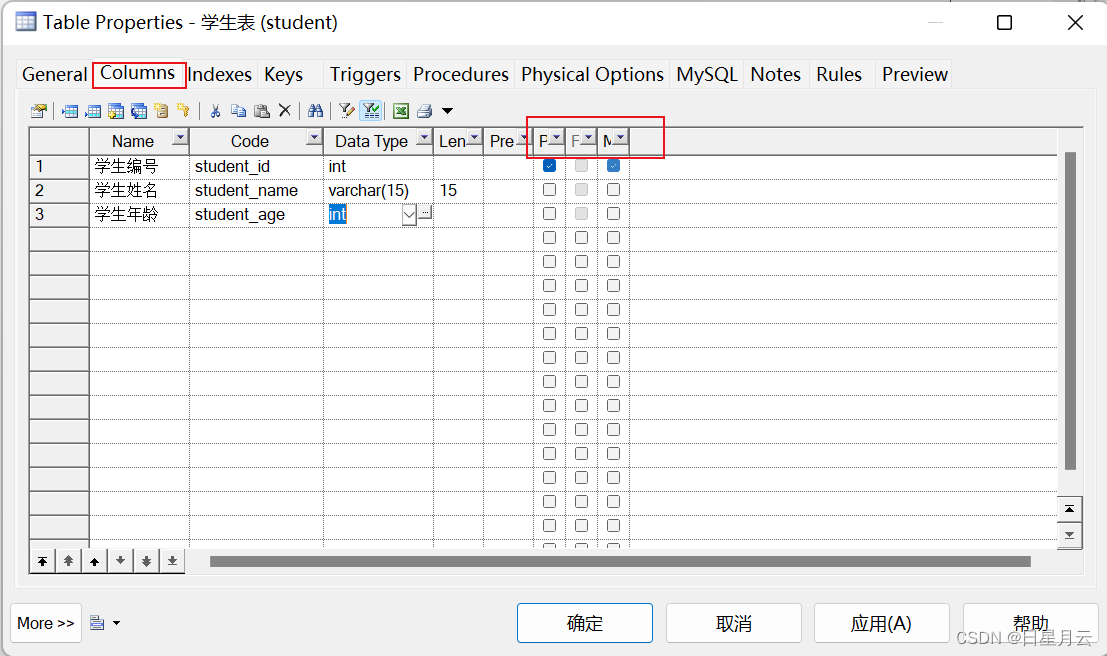Click move row down one line arrow
Image resolution: width=1107 pixels, height=656 pixels.
tap(121, 561)
